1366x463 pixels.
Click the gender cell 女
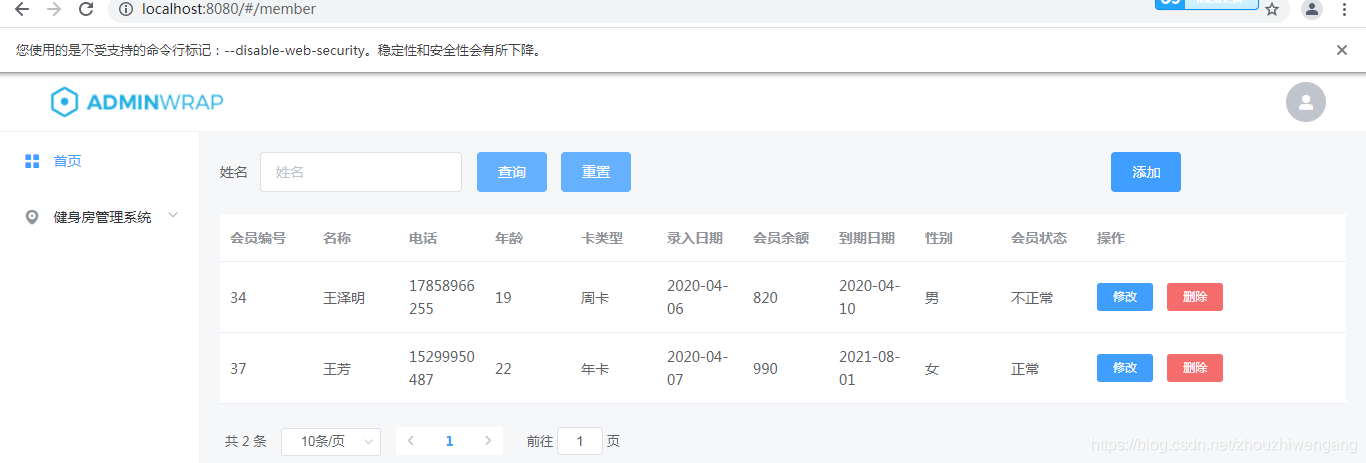[932, 369]
